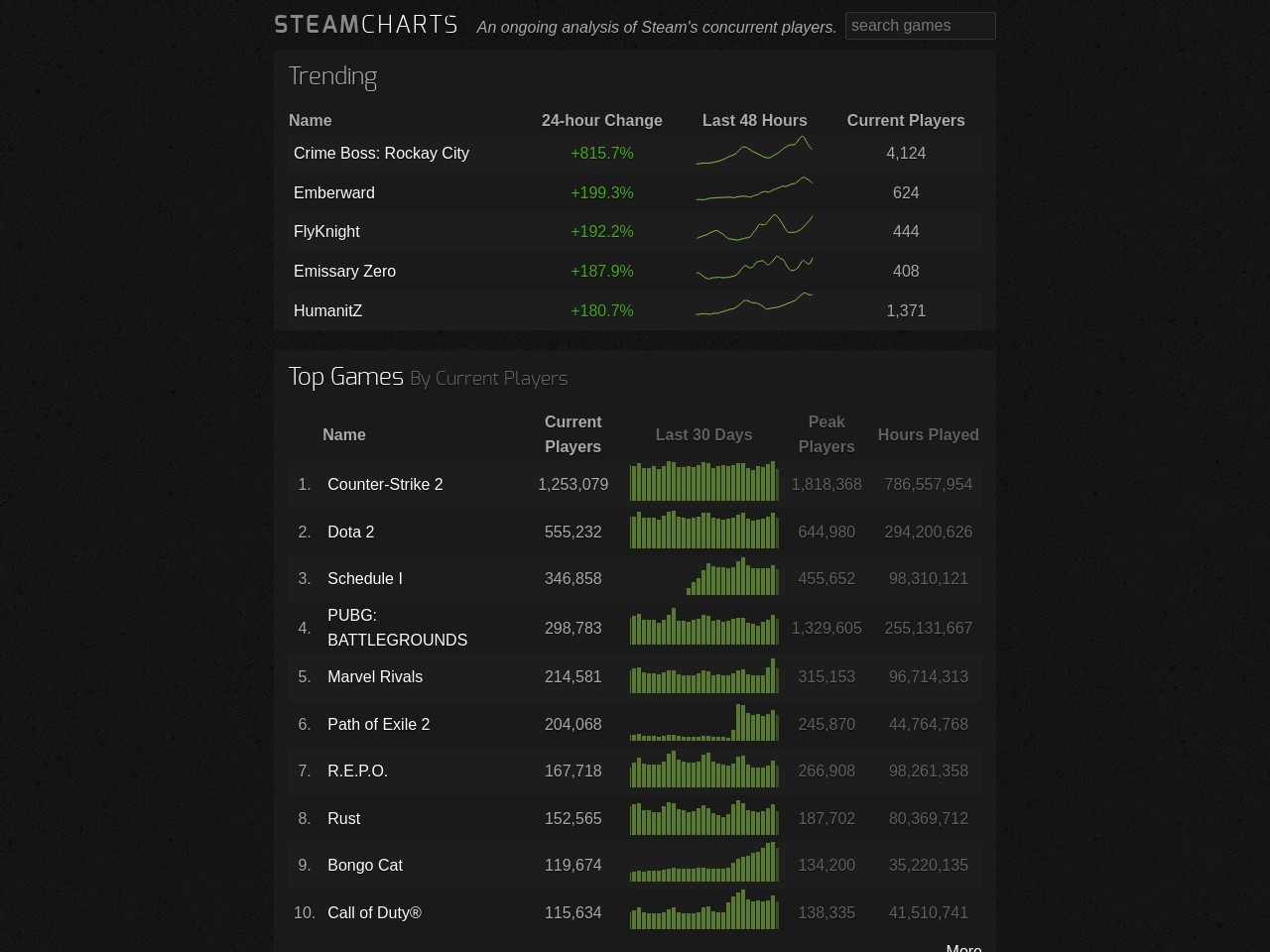This screenshot has height=952, width=1270.
Task: Click Bongo Cat peak players 134,200
Action: 826,865
